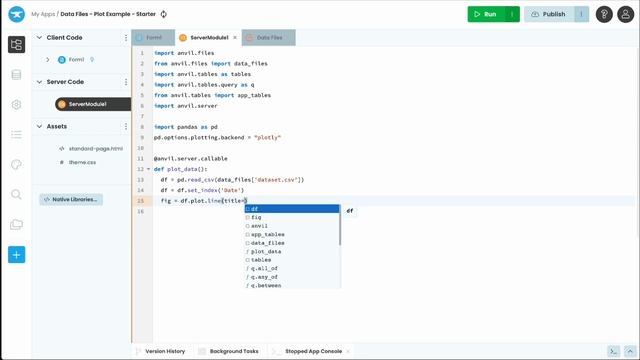
Task: Open the Anvil logo home icon
Action: point(16,14)
